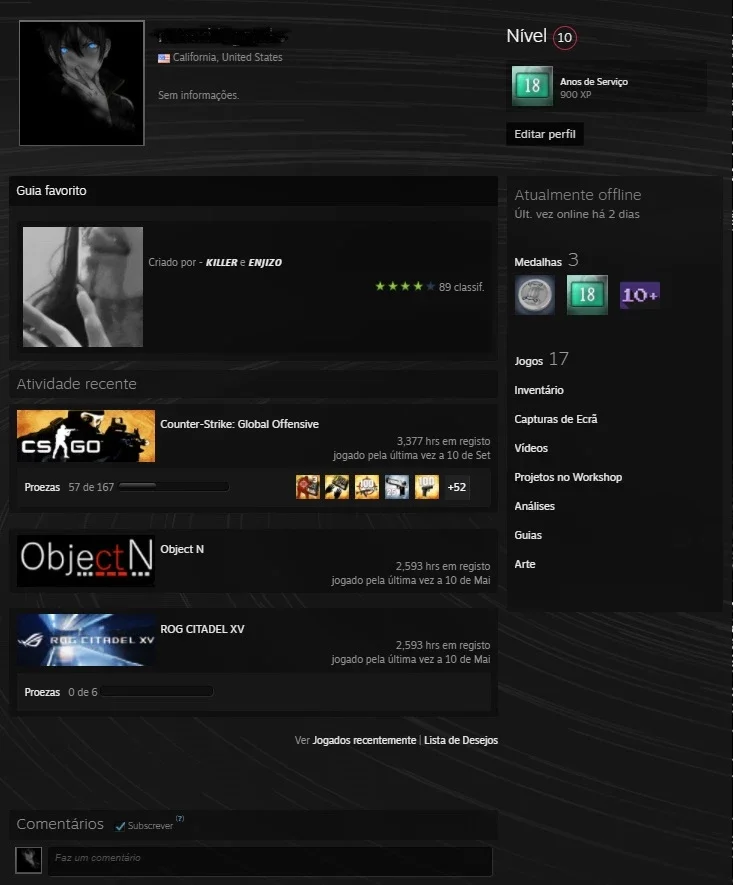Open the Análises section

[534, 506]
